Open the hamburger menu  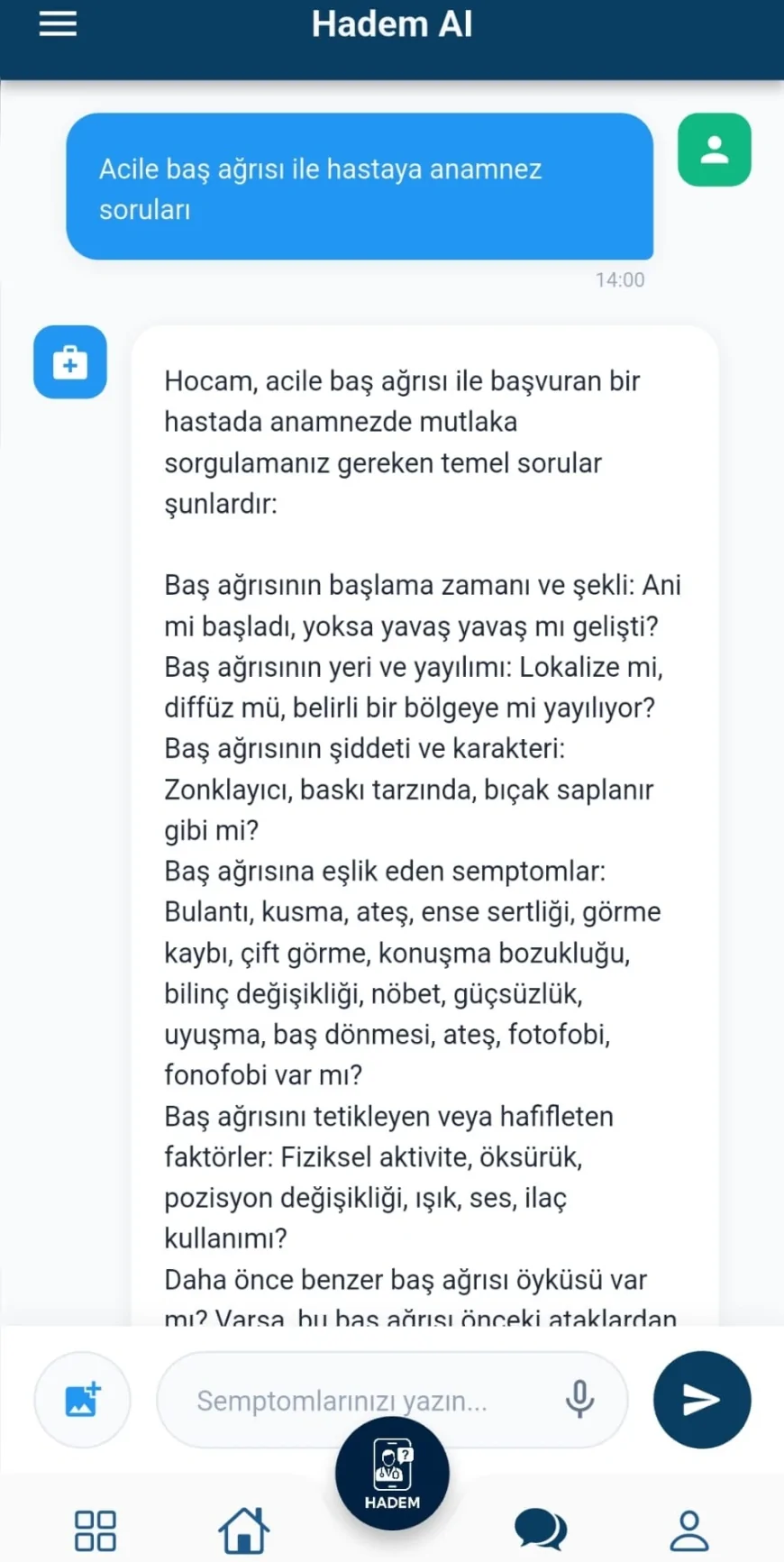pyautogui.click(x=58, y=24)
